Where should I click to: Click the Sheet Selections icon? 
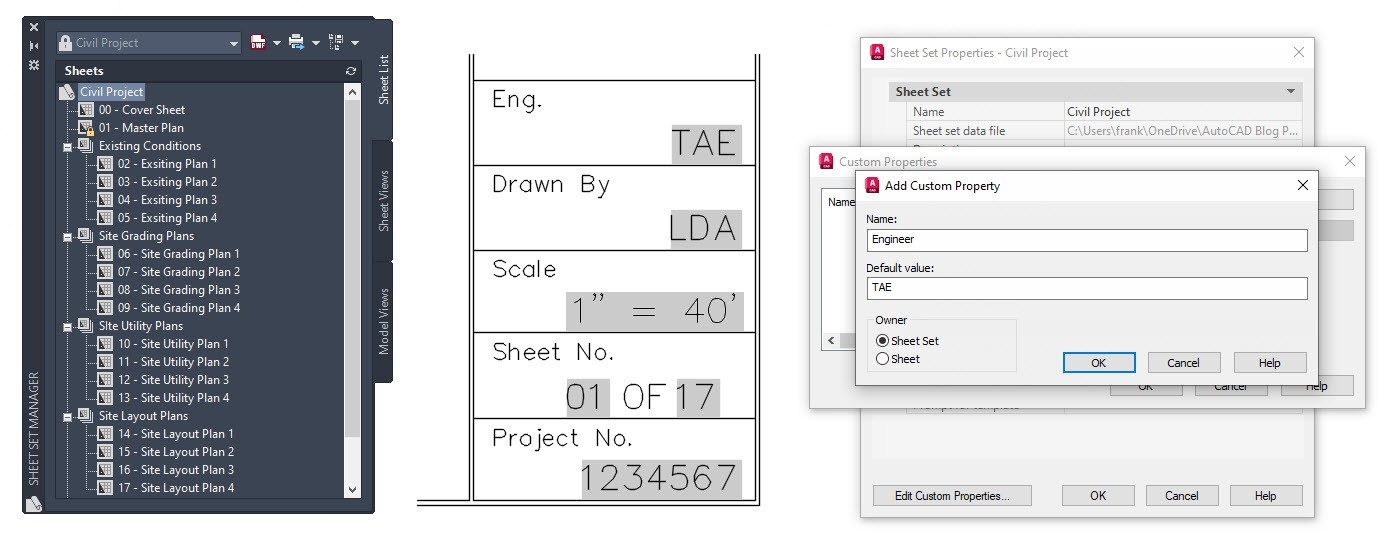click(x=335, y=42)
